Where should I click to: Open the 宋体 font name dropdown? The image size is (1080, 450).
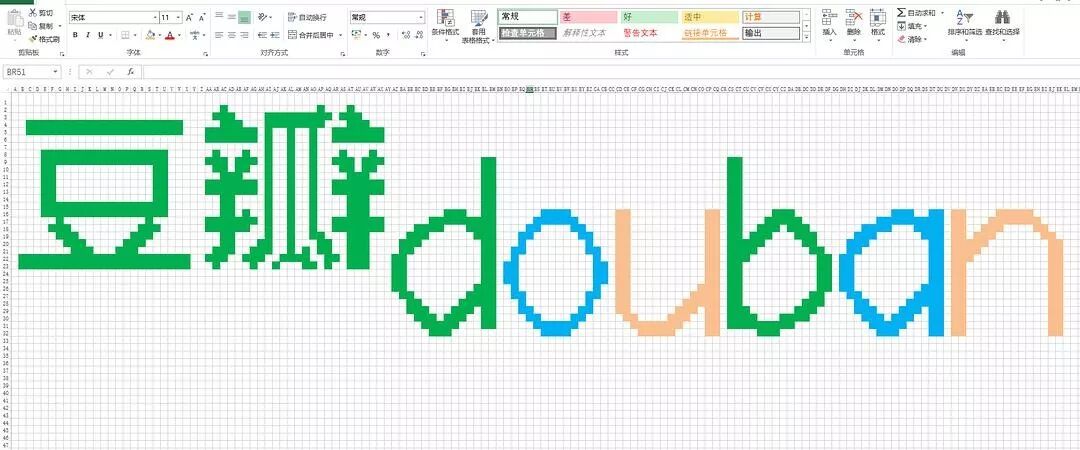click(x=154, y=17)
